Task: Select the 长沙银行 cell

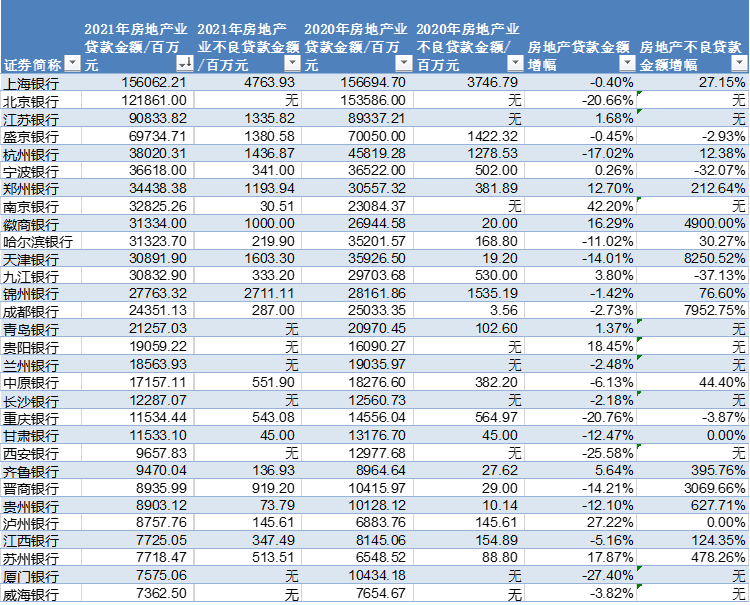Action: [x=42, y=400]
